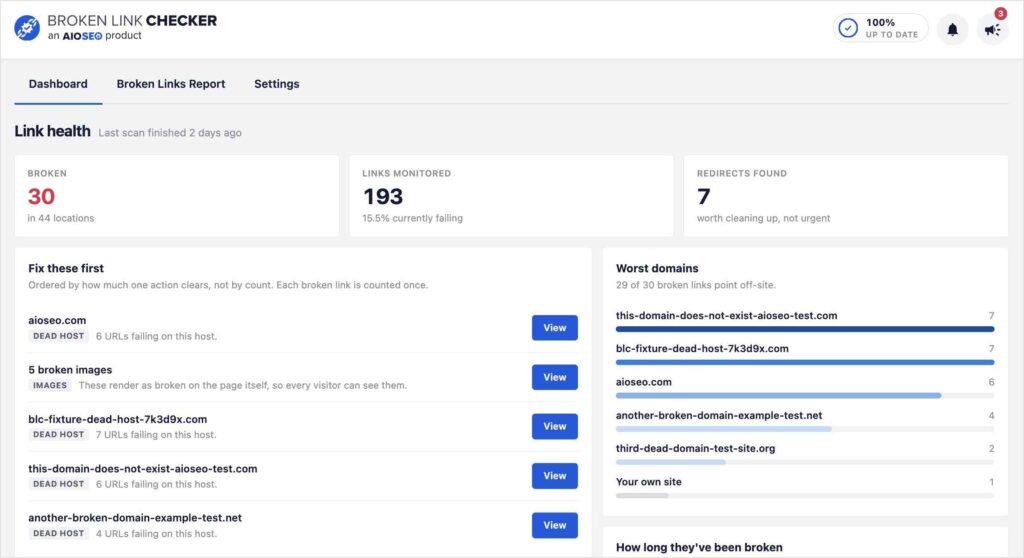
Task: Click the '5 broken images' title
Action: [70, 370]
